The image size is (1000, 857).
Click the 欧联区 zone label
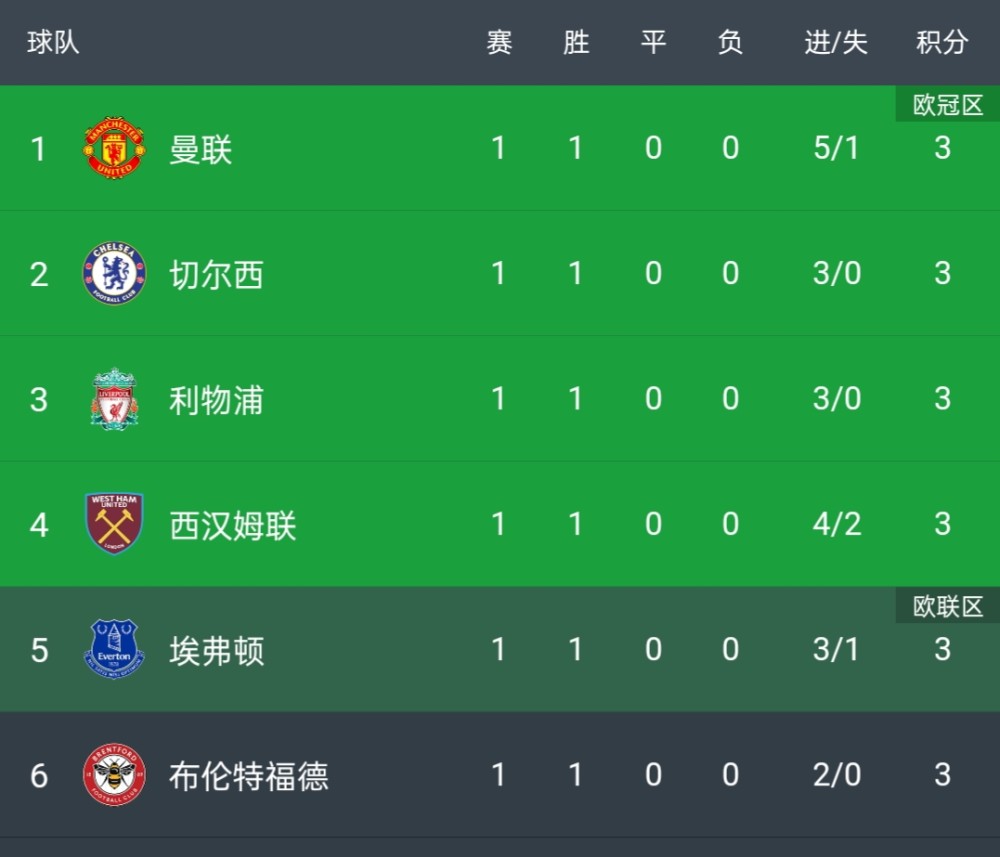click(948, 606)
